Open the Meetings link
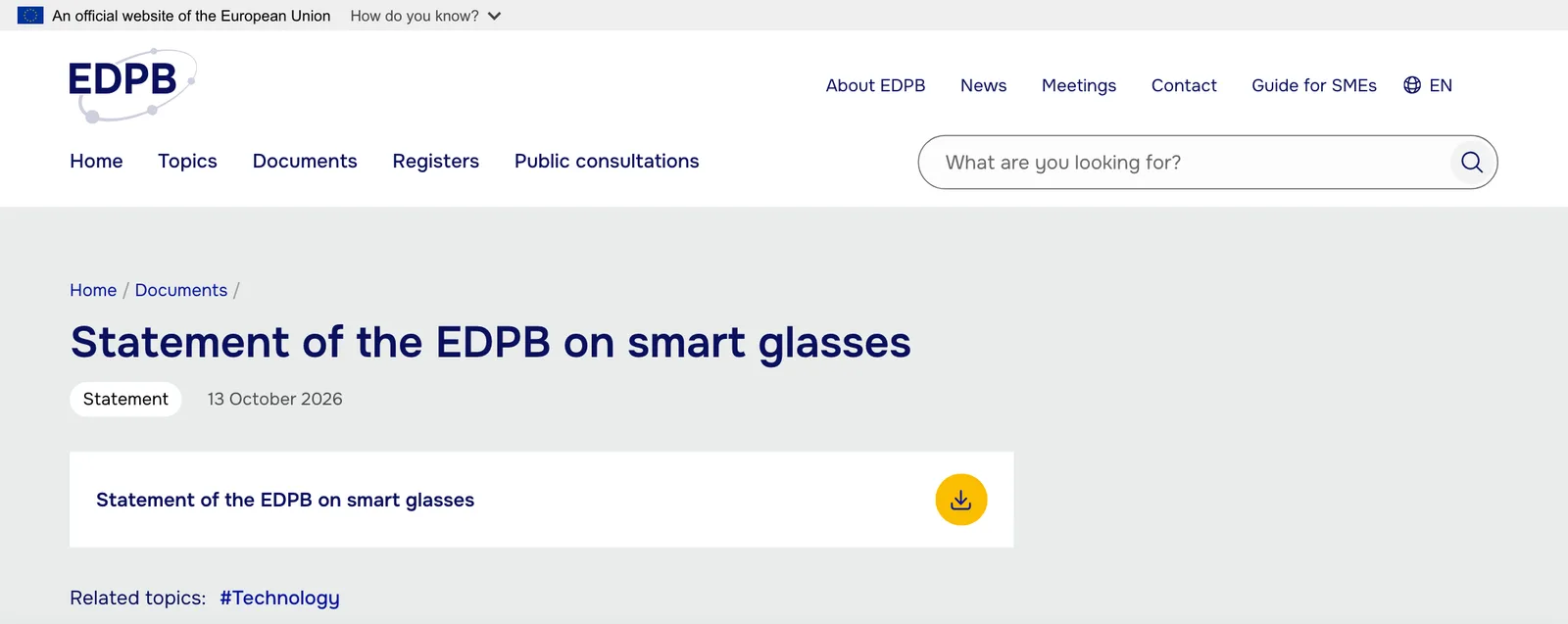The height and width of the screenshot is (624, 1568). click(x=1079, y=85)
